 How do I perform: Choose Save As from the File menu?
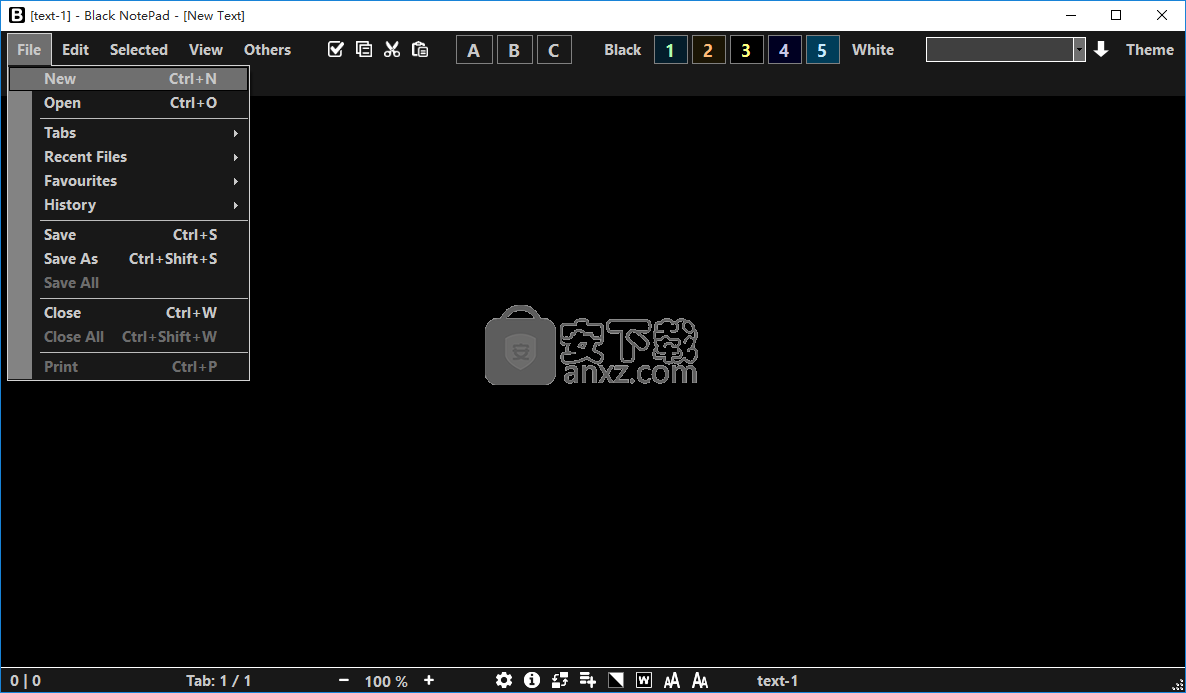(129, 259)
